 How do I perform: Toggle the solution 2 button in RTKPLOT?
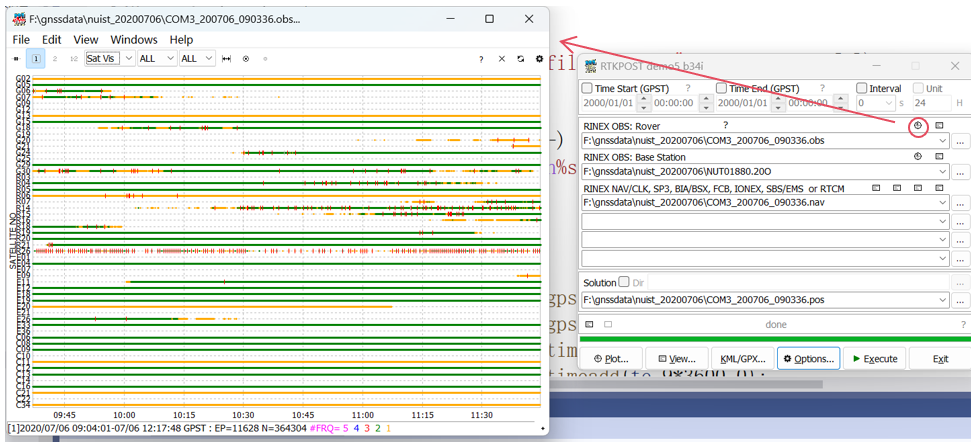click(x=54, y=58)
